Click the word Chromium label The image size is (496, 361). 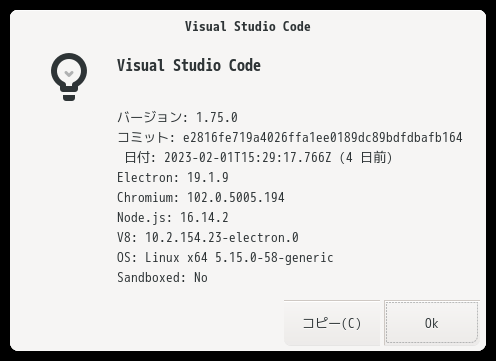coord(145,197)
